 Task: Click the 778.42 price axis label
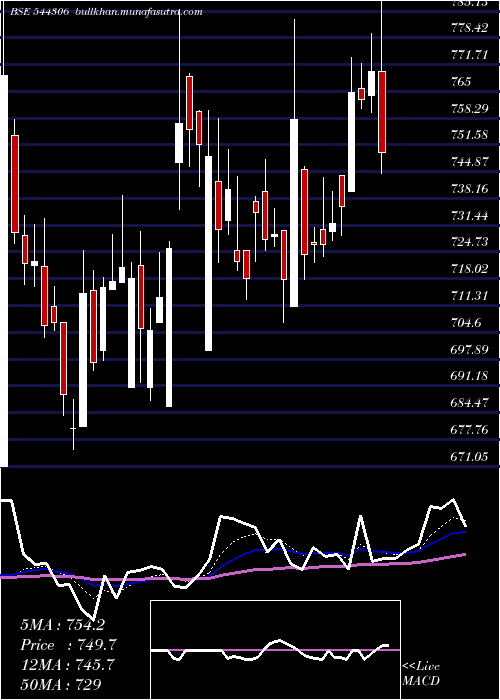pyautogui.click(x=469, y=28)
